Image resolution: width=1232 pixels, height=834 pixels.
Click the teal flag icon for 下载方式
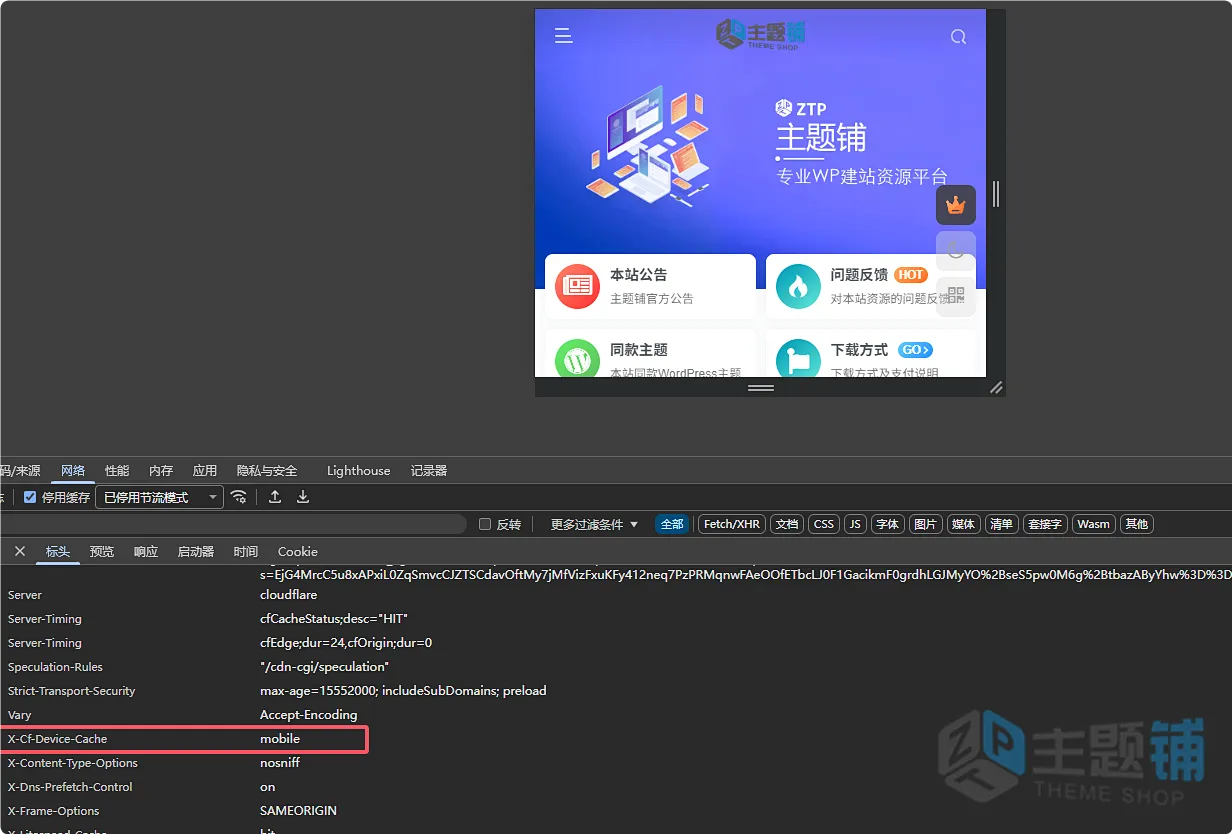(798, 359)
